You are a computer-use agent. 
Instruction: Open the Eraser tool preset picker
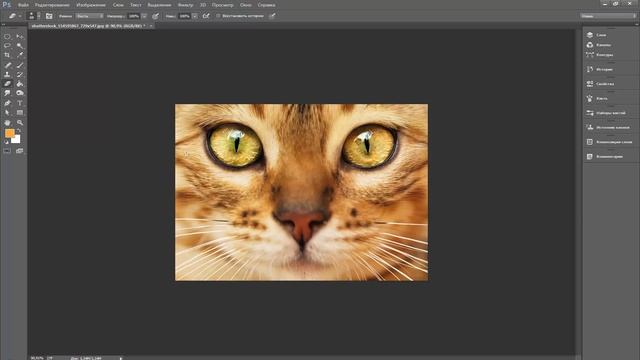tap(14, 16)
